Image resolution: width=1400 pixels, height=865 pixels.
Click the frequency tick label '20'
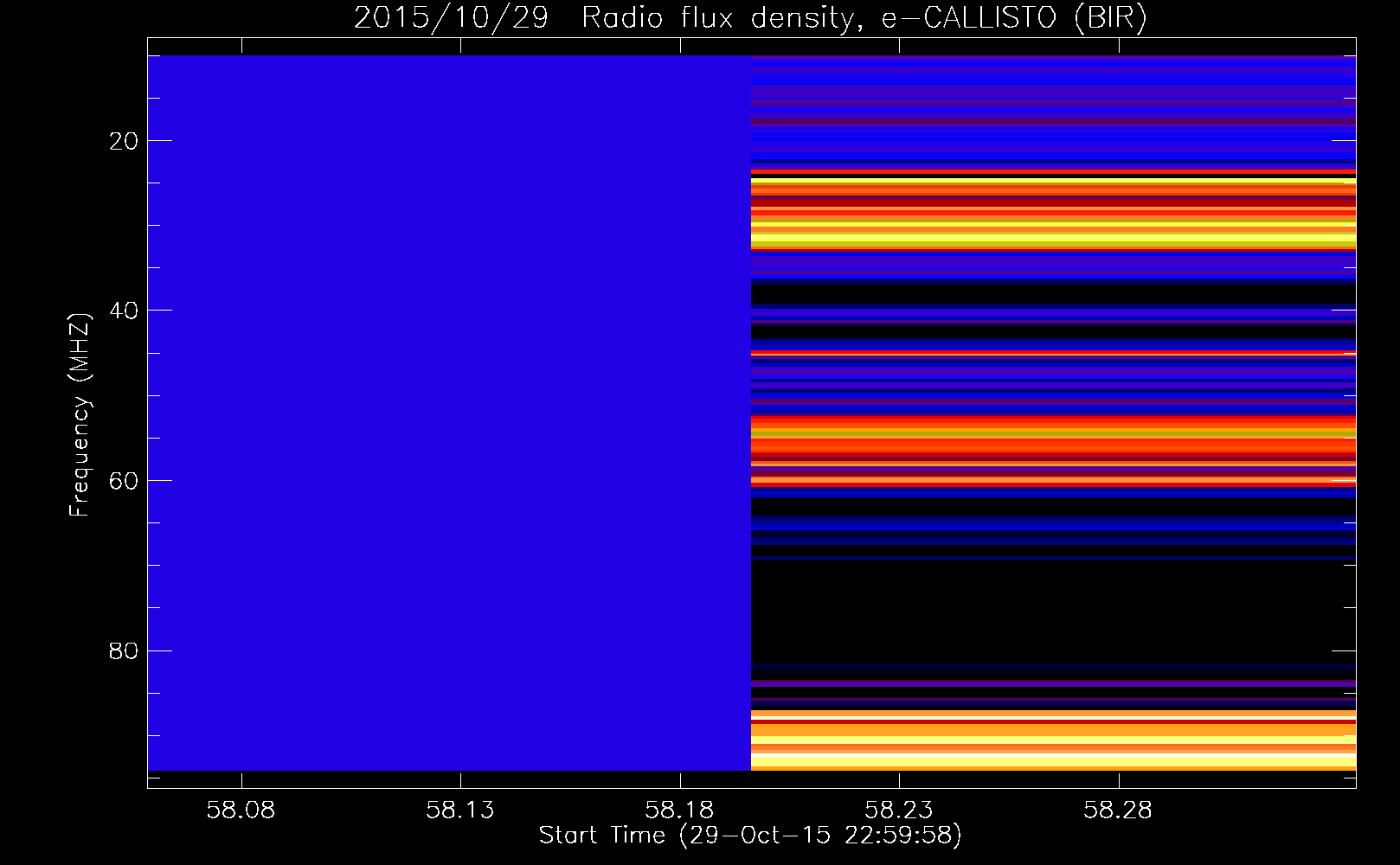tap(125, 141)
